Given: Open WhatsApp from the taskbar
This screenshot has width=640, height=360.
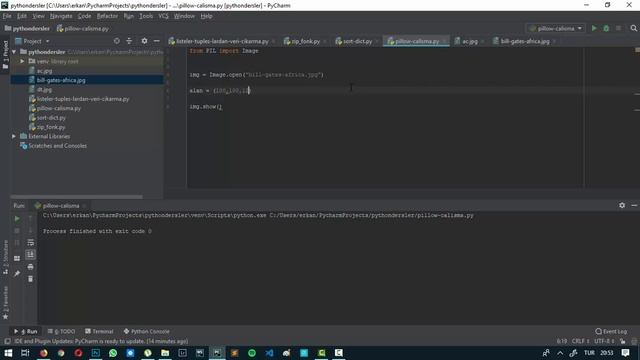Looking at the screenshot, I should (113, 353).
